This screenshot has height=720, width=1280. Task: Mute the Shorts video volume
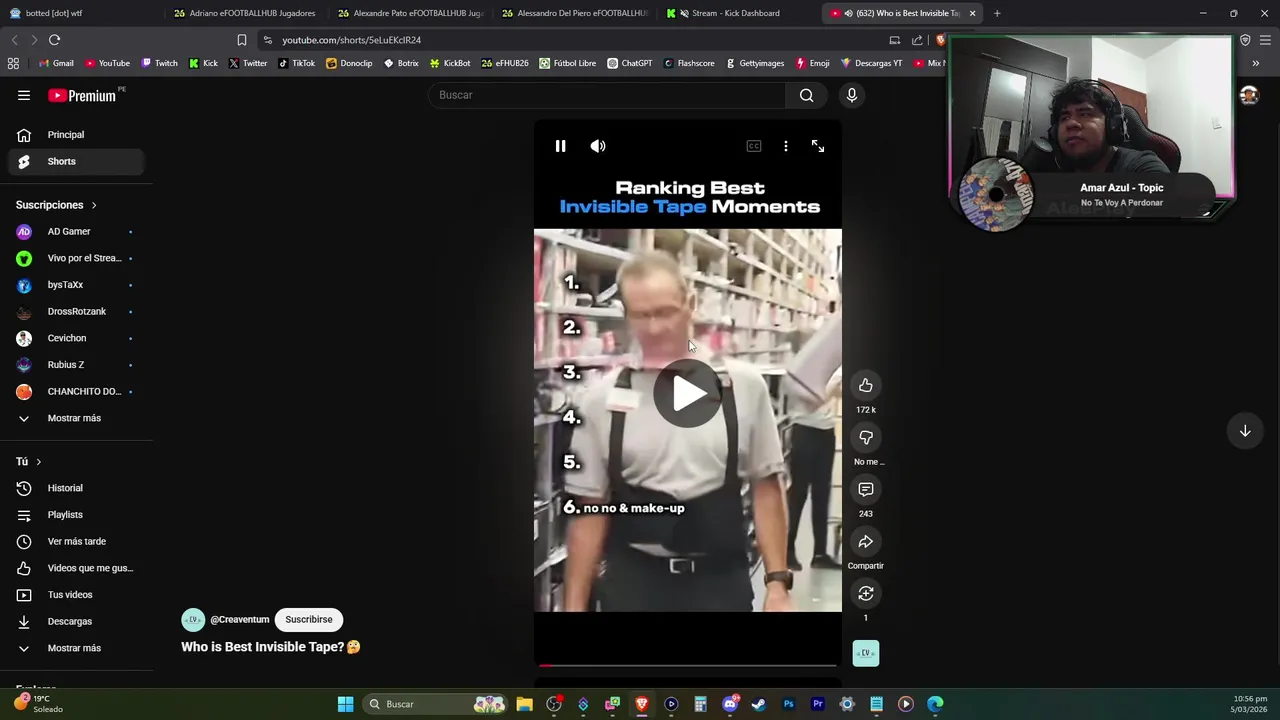598,146
